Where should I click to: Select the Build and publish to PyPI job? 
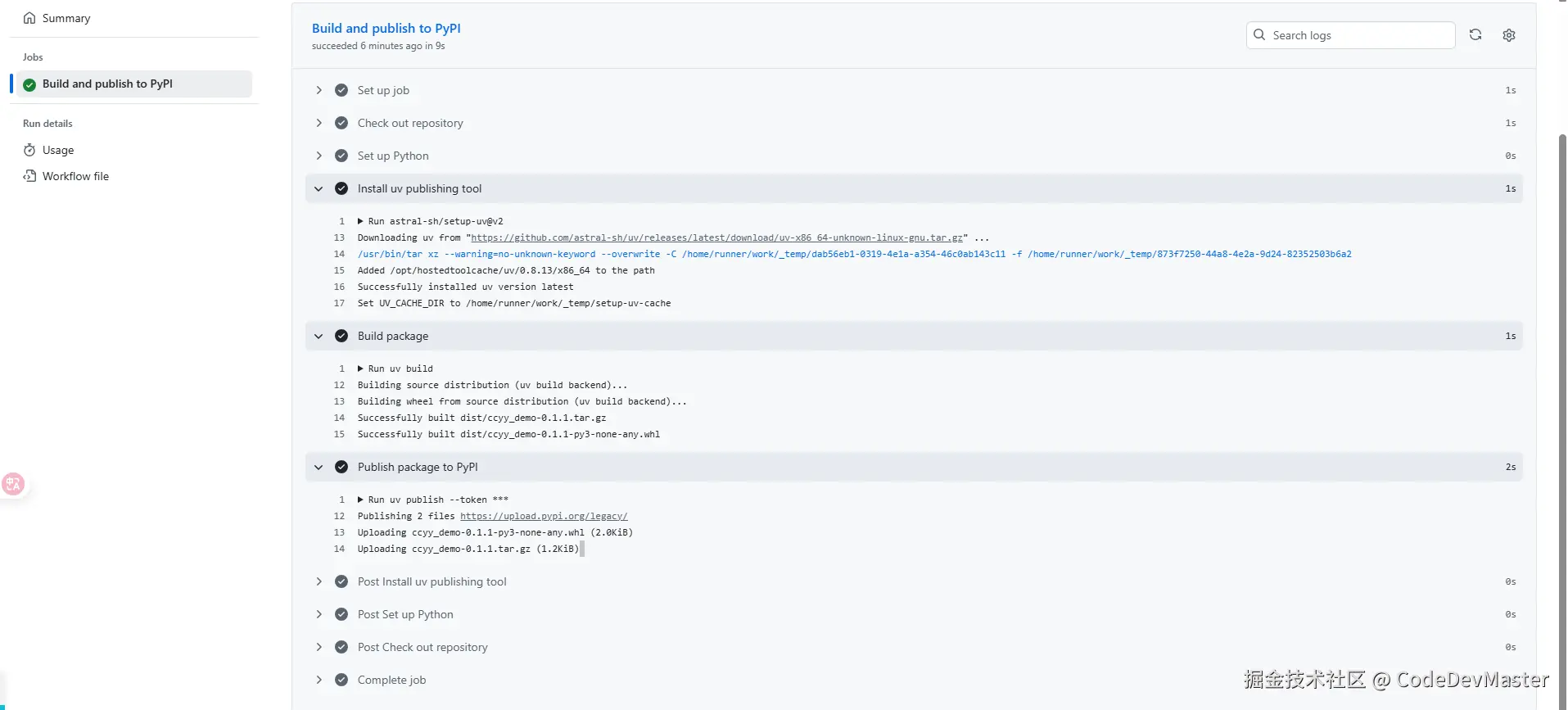pos(107,84)
